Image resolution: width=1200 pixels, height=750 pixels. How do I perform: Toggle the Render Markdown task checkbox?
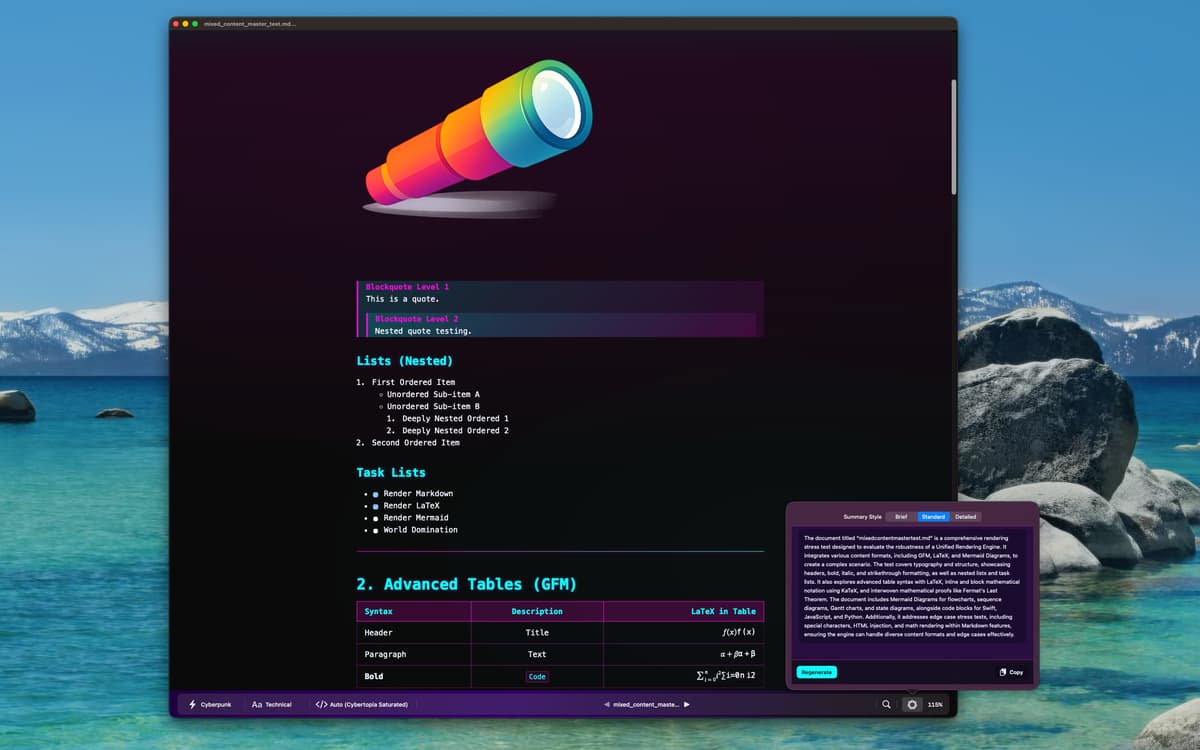click(376, 494)
